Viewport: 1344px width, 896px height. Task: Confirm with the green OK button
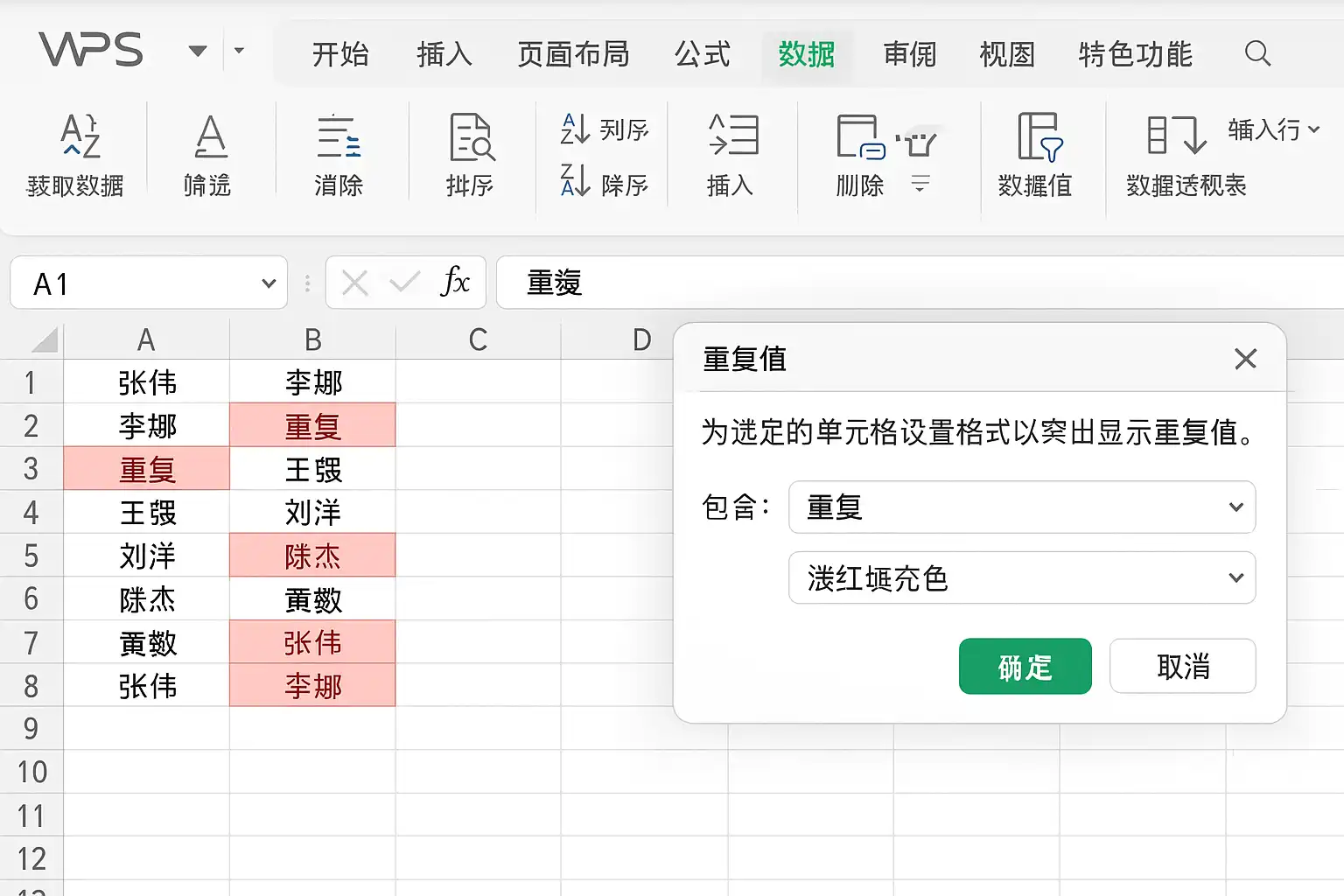click(x=1025, y=667)
